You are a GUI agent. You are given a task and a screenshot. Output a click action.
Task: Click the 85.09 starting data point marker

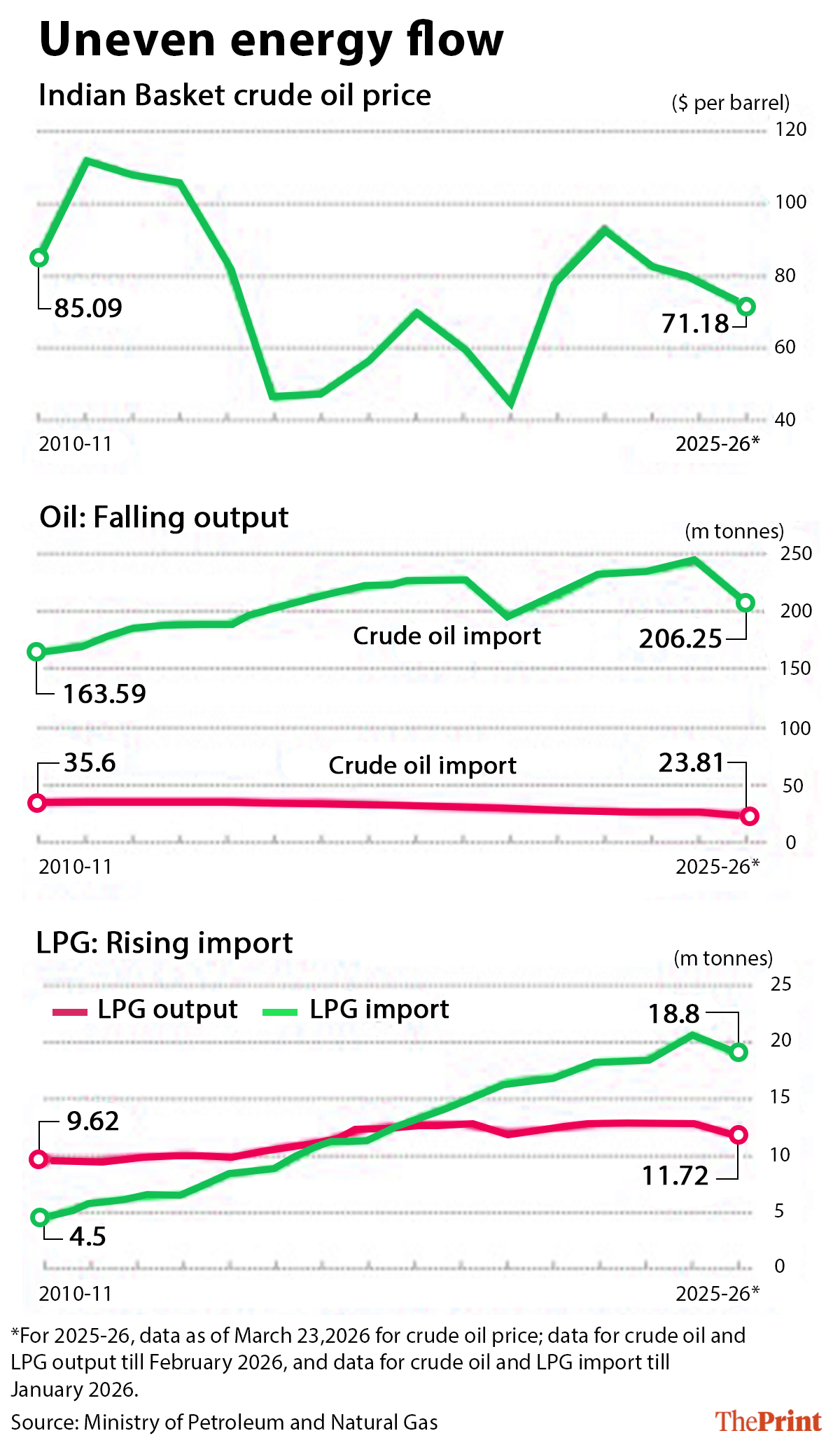(x=39, y=258)
